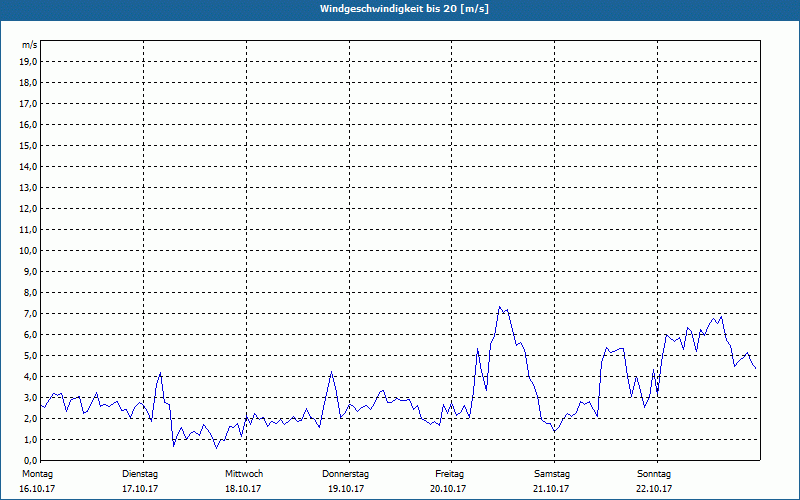Click the highest wind peak on Freitag

(499, 307)
